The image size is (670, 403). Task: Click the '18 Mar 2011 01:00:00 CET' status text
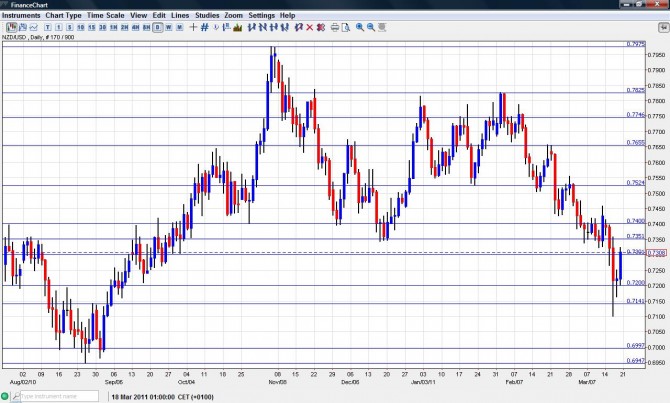point(162,397)
